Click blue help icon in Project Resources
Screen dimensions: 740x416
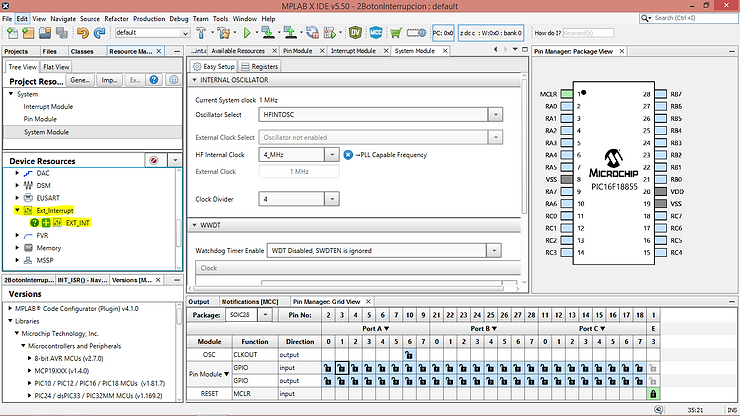point(154,80)
